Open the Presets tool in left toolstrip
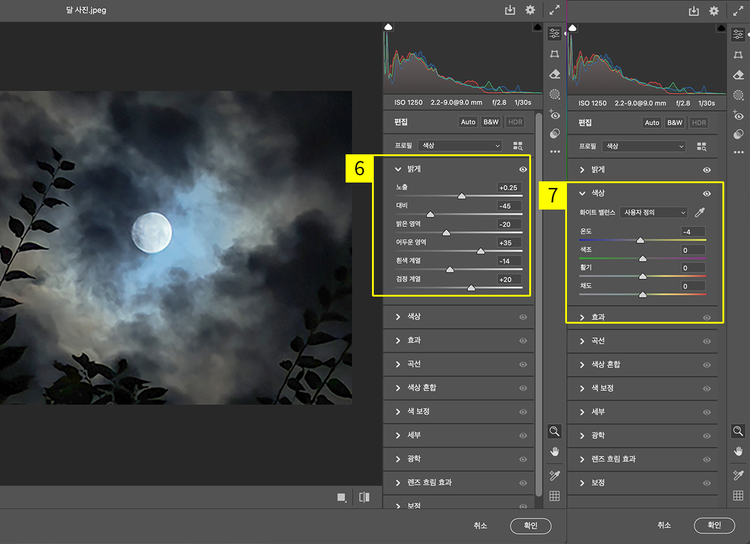Viewport: 750px width, 544px height. (554, 133)
